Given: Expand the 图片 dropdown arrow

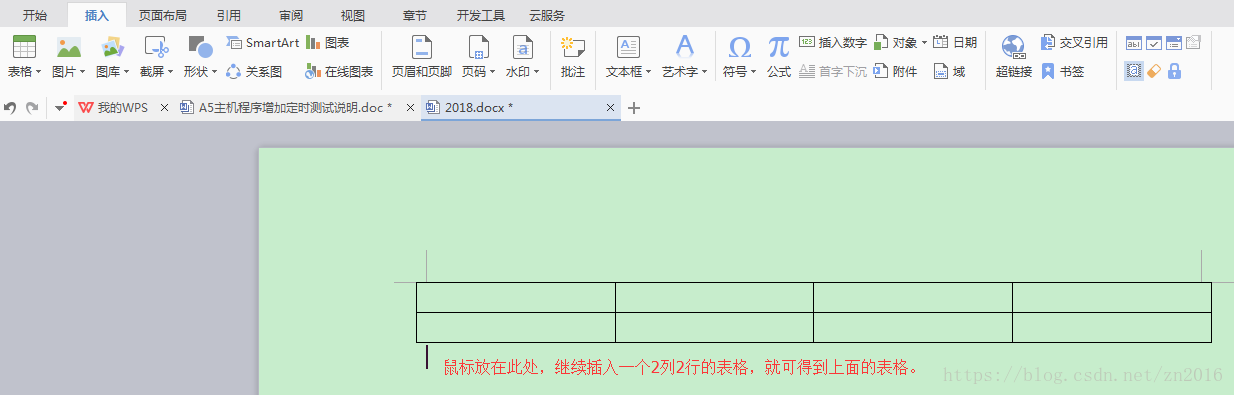Looking at the screenshot, I should point(82,72).
